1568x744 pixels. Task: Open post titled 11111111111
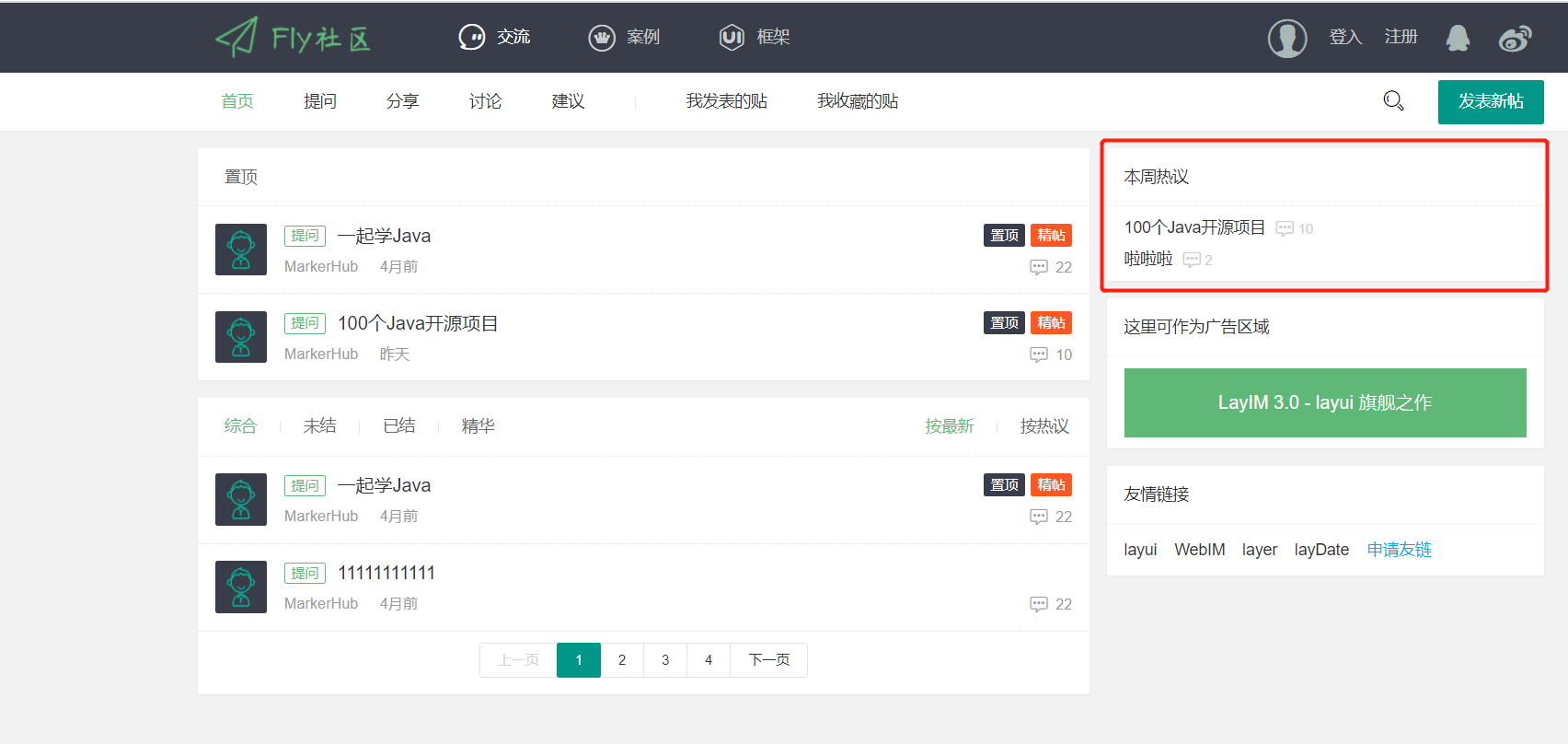(386, 573)
